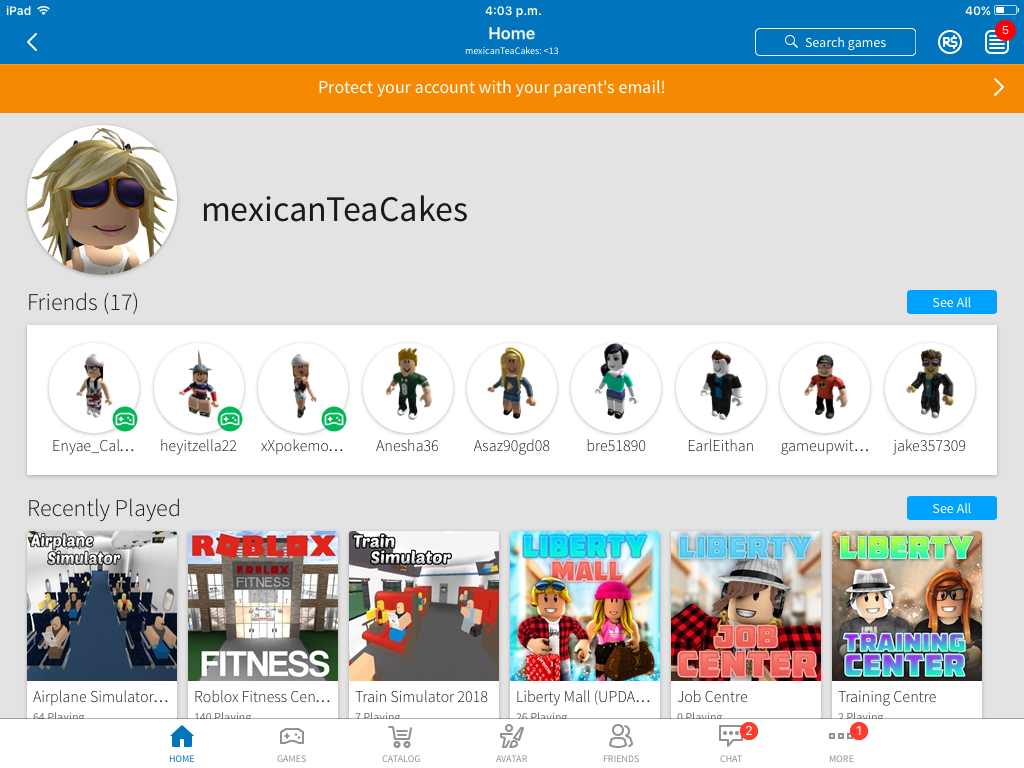Image resolution: width=1024 pixels, height=768 pixels.
Task: Open friend gameupwit... avatar
Action: 825,388
